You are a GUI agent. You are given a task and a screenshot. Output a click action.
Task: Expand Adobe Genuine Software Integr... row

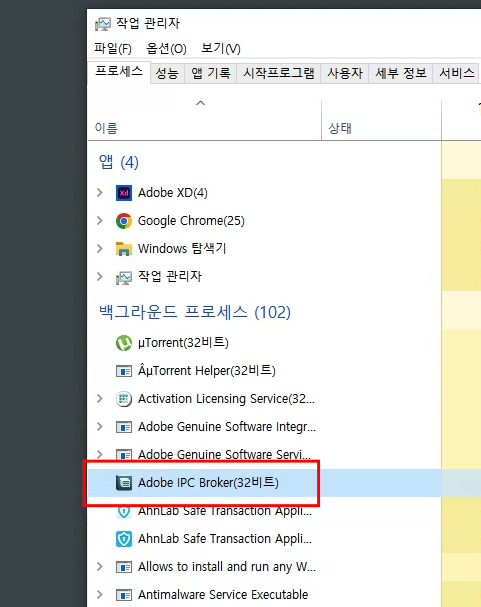point(100,427)
